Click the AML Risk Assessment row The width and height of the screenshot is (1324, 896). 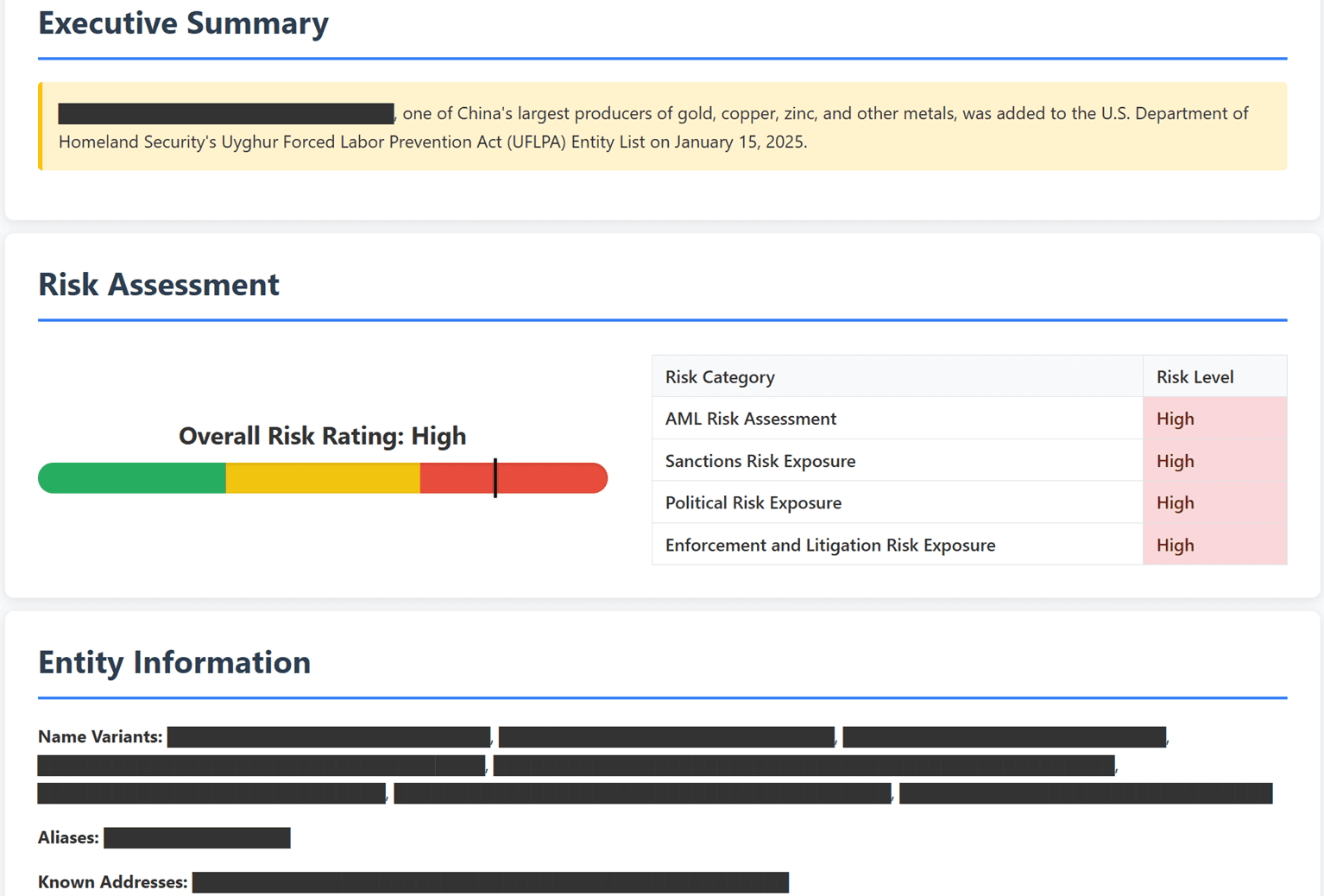click(750, 419)
